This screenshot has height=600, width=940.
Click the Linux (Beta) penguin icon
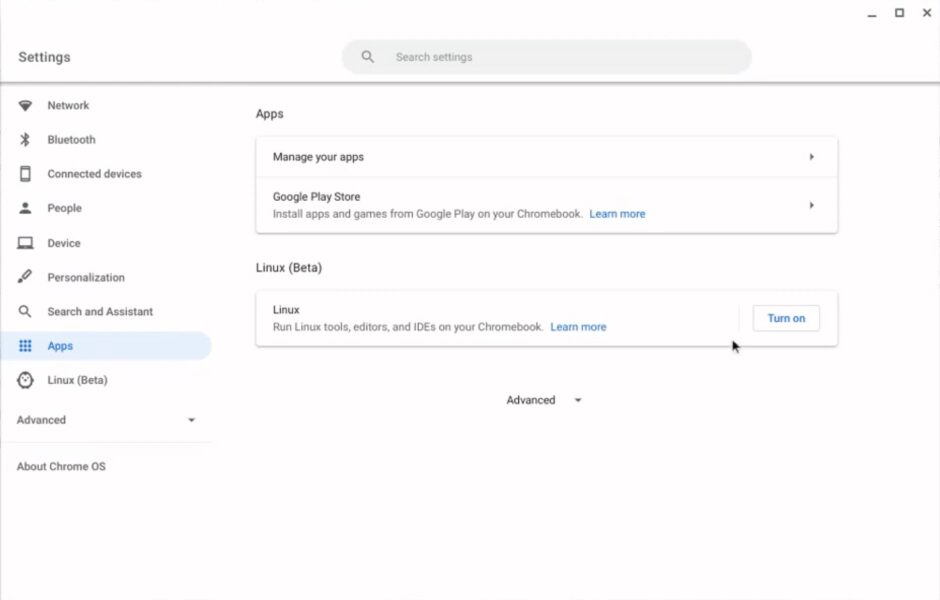click(x=26, y=380)
